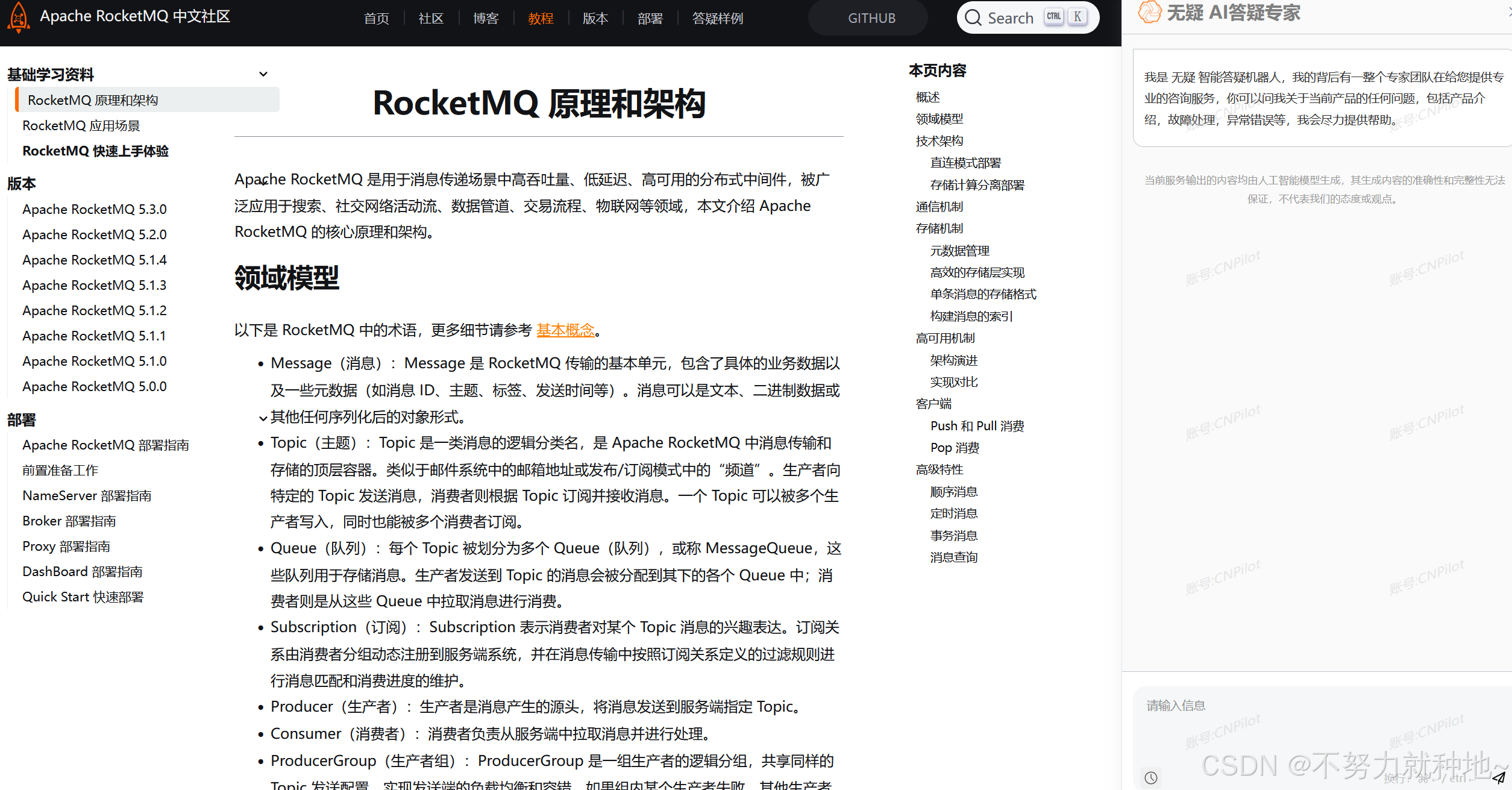The image size is (1512, 790).
Task: Jump to 事务消息 in page contents
Action: point(953,535)
